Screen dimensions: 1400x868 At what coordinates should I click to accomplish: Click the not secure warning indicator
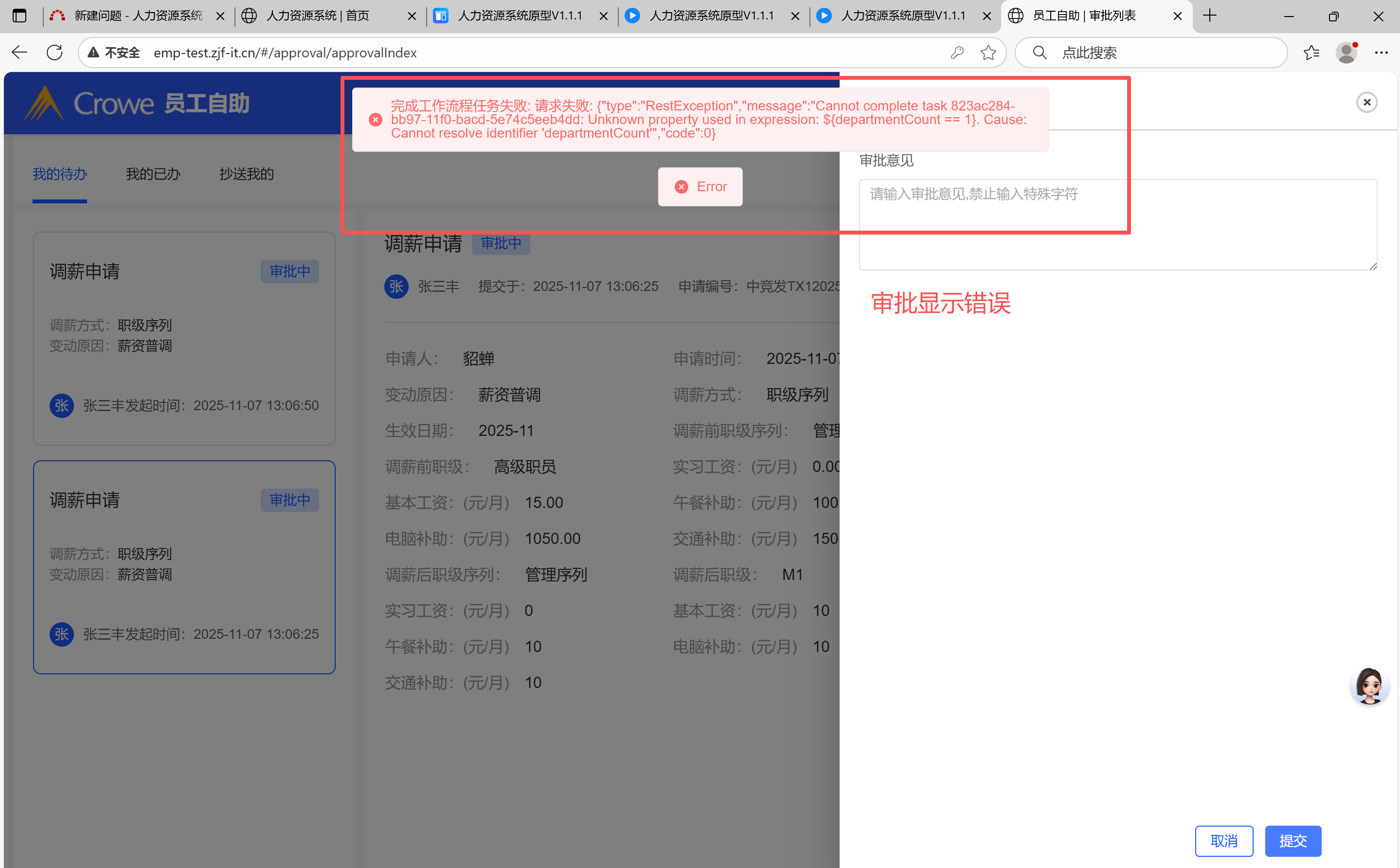[x=114, y=53]
